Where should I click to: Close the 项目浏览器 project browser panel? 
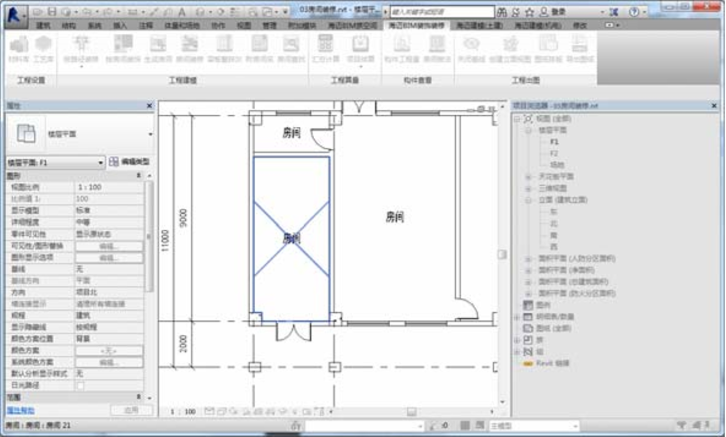[714, 106]
